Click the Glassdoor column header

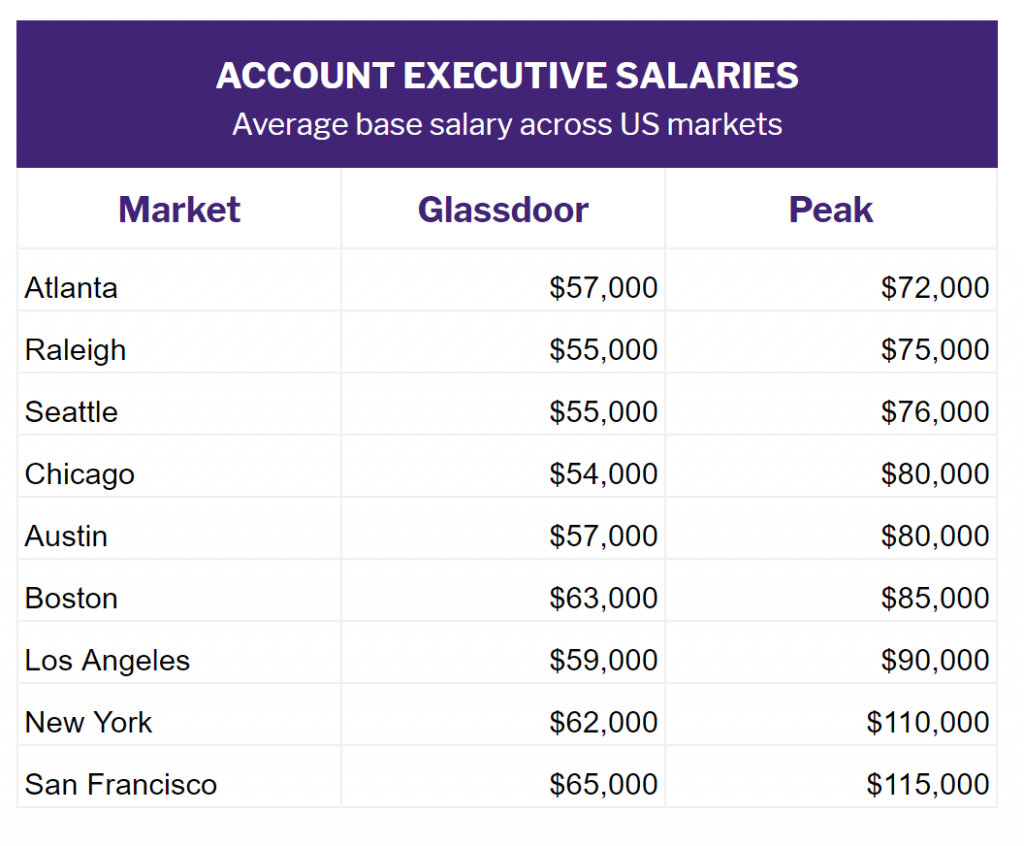point(503,210)
